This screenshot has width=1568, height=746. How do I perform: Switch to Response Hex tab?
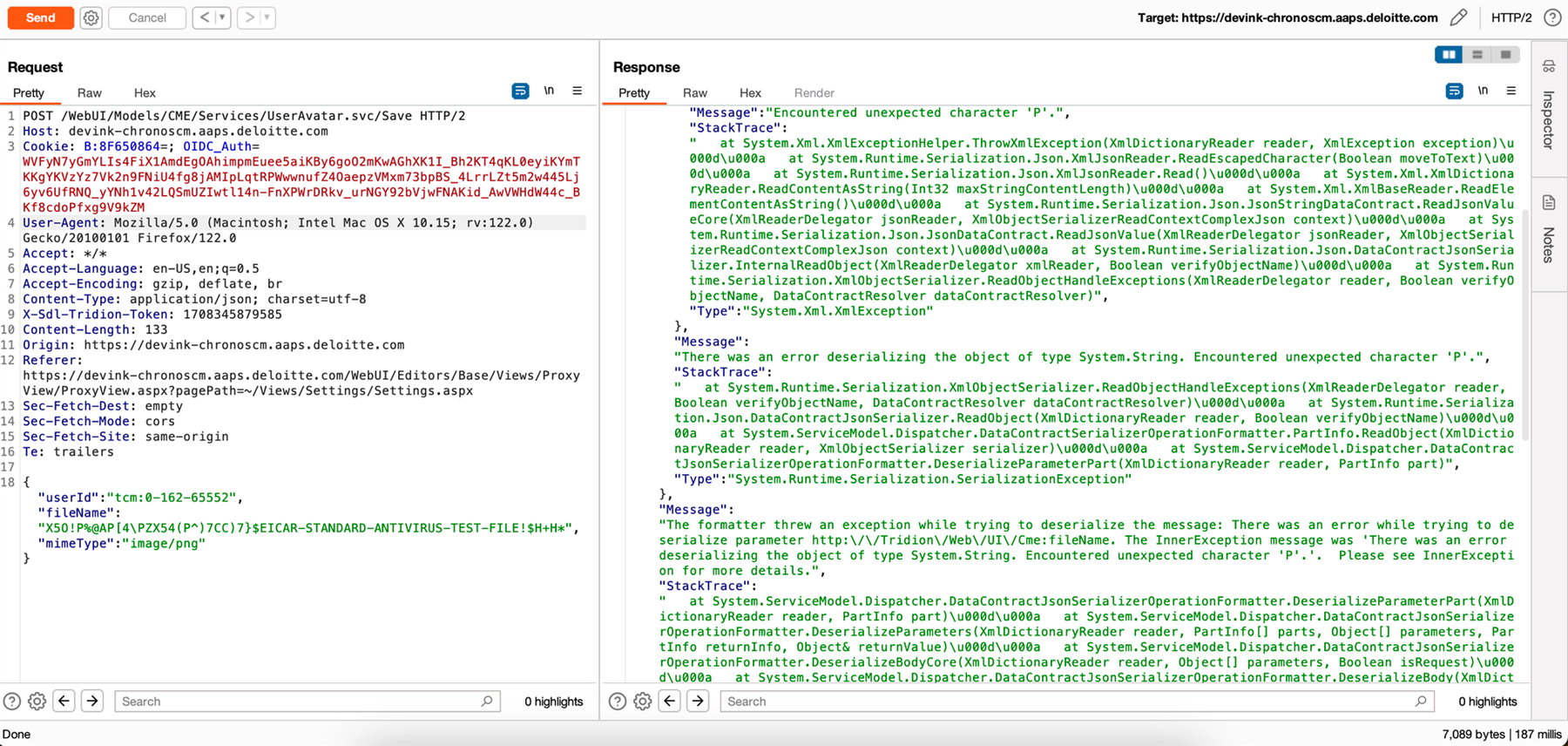[750, 92]
